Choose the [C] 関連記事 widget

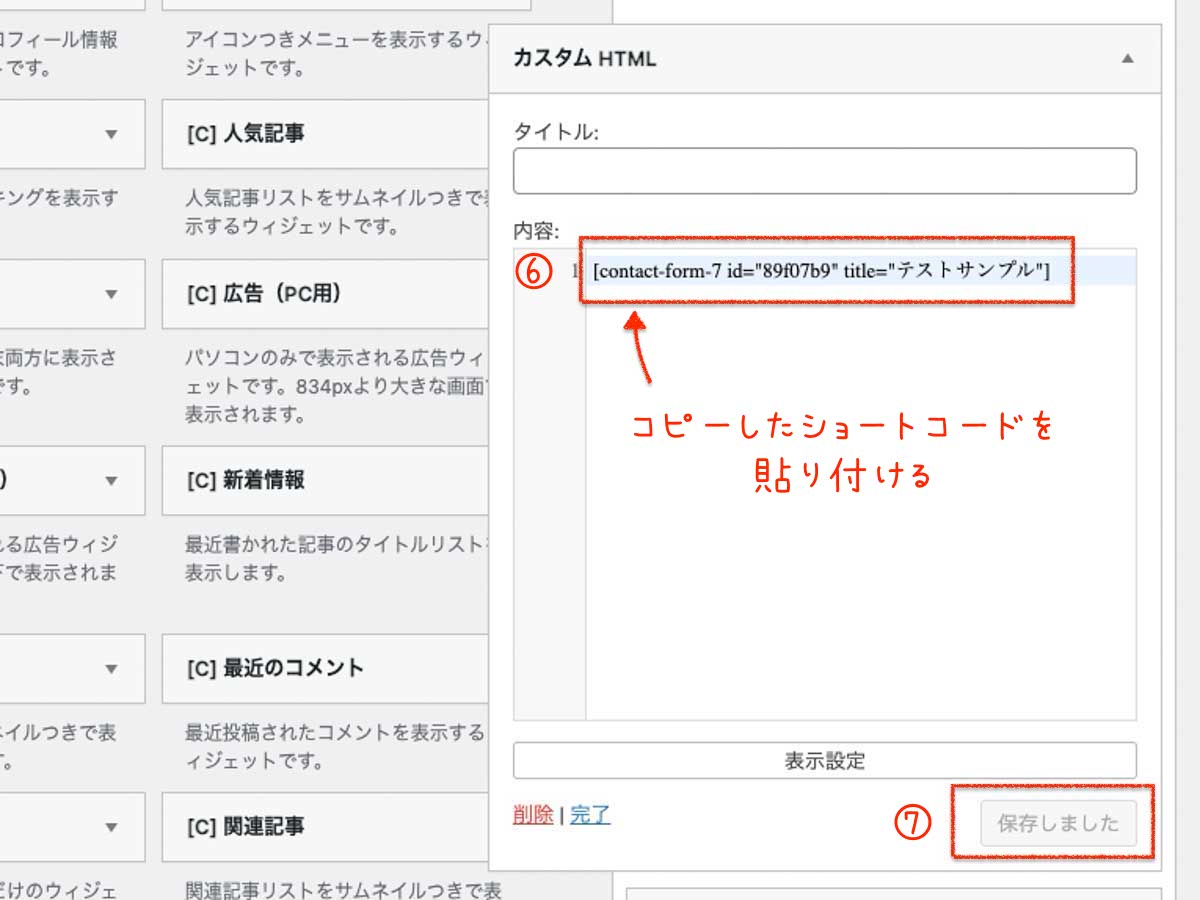pos(245,827)
